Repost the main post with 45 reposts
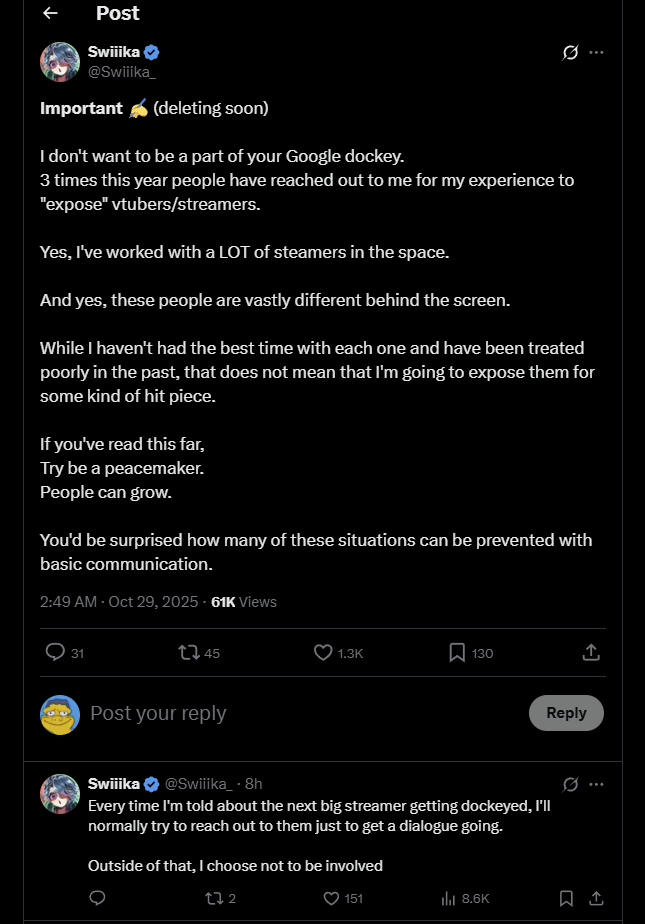The height and width of the screenshot is (924, 645). [188, 653]
